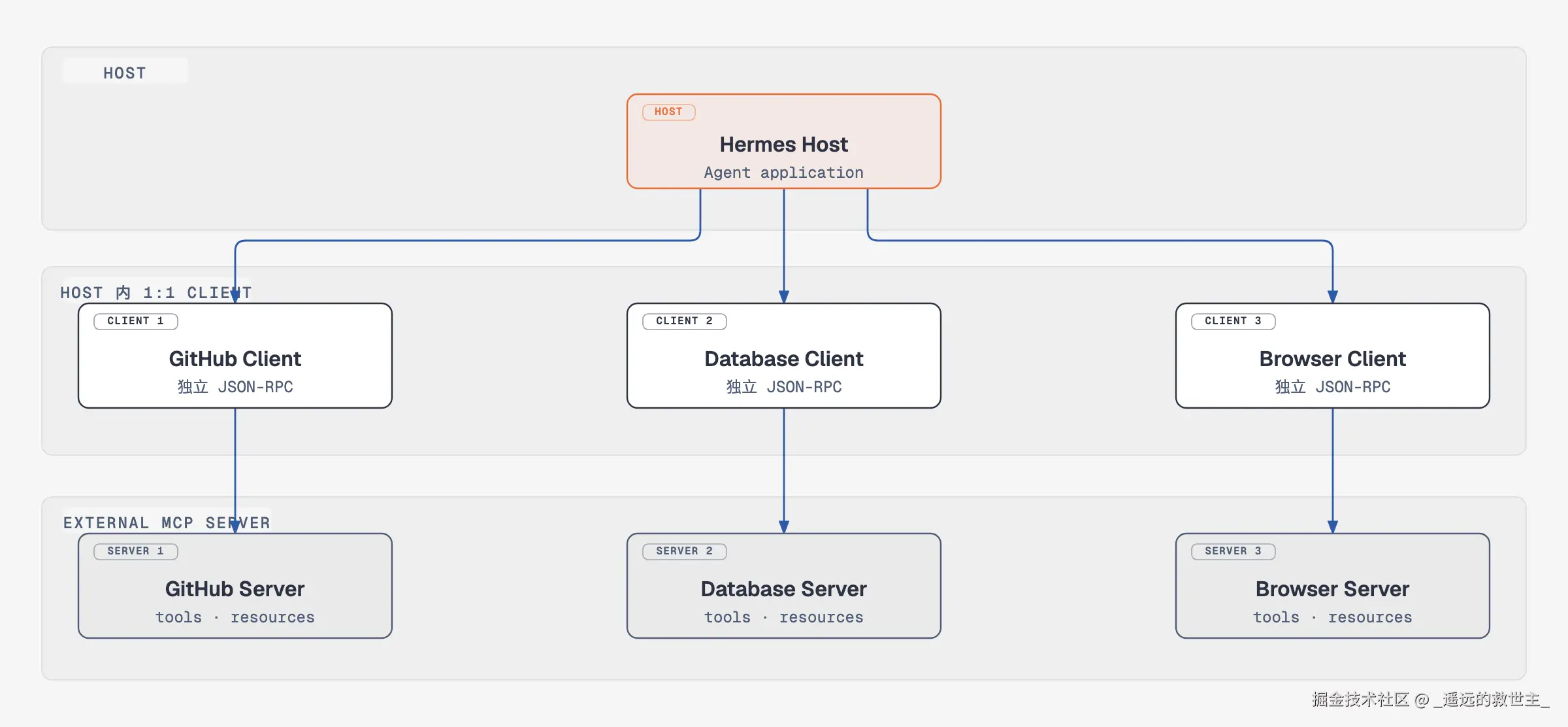Click the "SERVER 1" badge
Image resolution: width=1568 pixels, height=727 pixels.
(x=136, y=551)
